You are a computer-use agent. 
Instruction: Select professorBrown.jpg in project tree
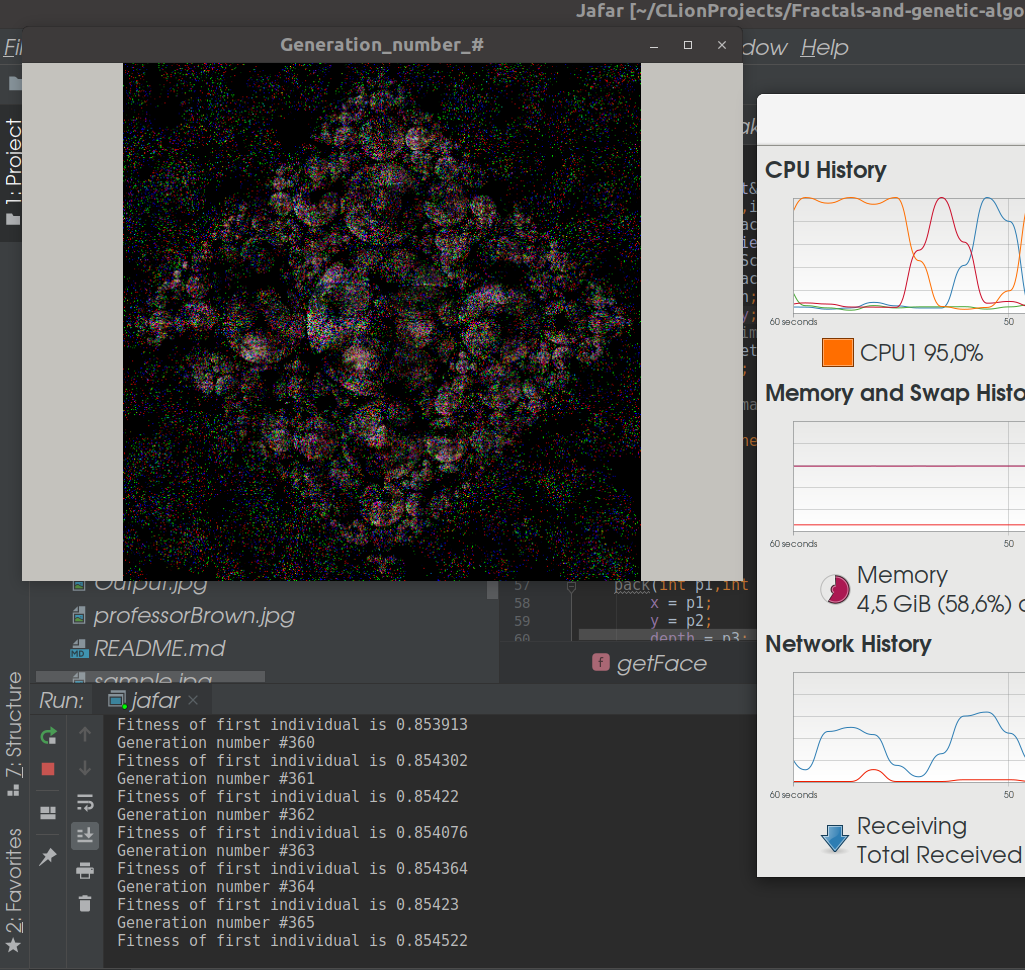(193, 615)
